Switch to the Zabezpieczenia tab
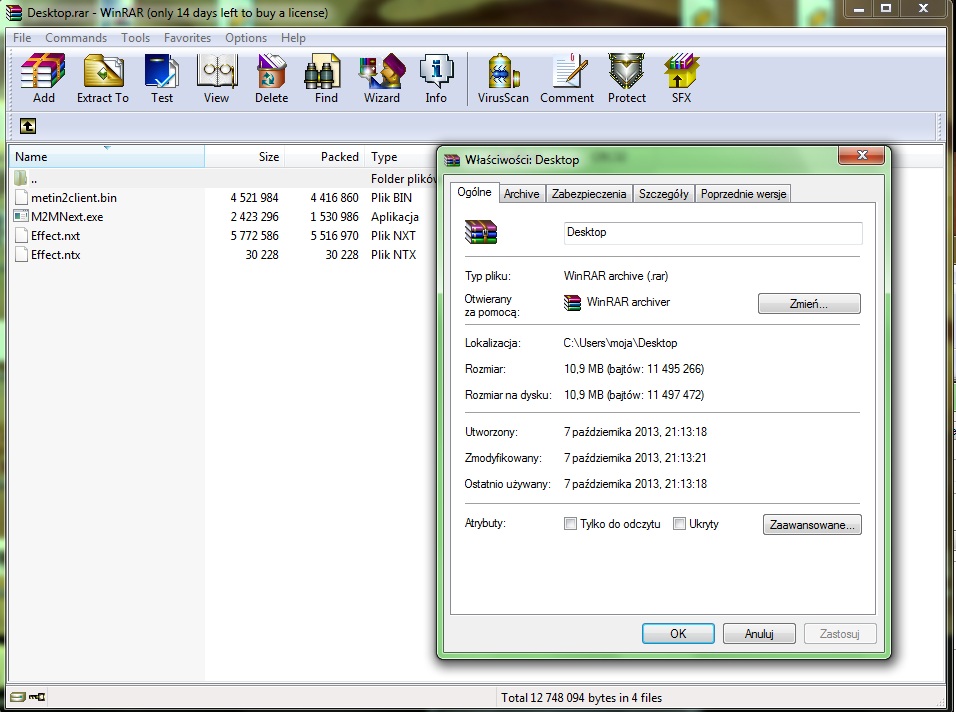This screenshot has height=712, width=956. coord(589,194)
